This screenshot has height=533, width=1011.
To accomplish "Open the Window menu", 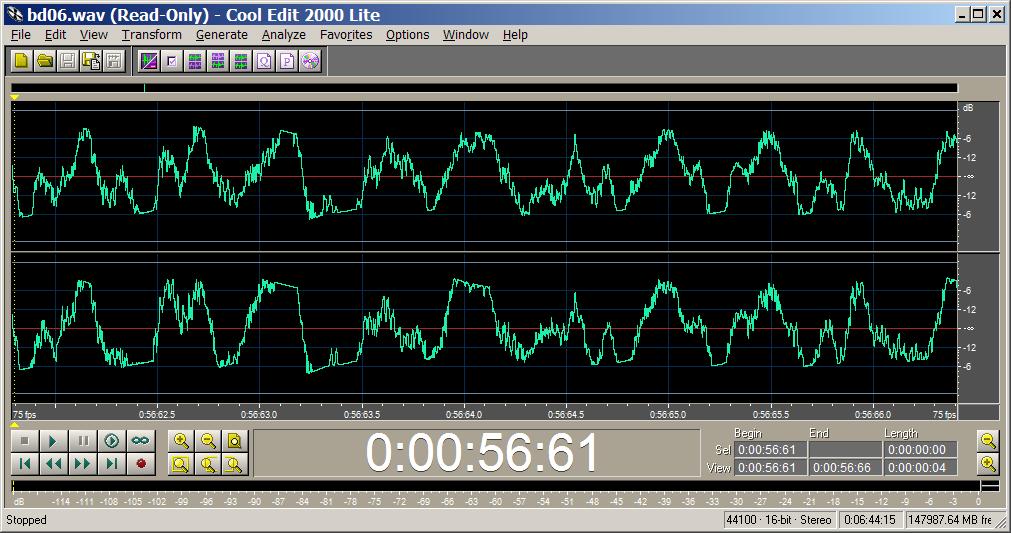I will click(x=466, y=35).
